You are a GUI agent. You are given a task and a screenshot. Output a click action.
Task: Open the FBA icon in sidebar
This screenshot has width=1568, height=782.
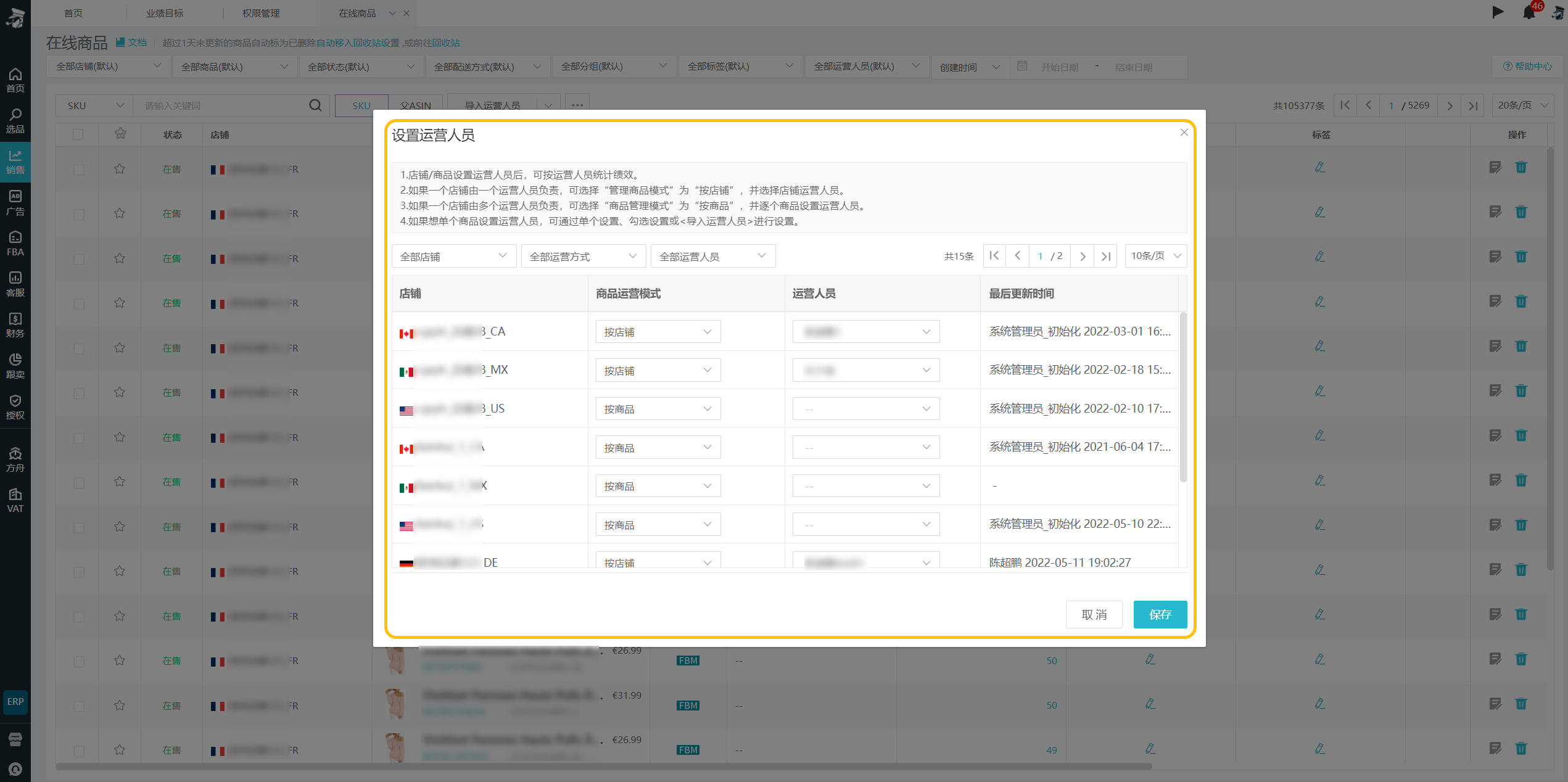(15, 244)
